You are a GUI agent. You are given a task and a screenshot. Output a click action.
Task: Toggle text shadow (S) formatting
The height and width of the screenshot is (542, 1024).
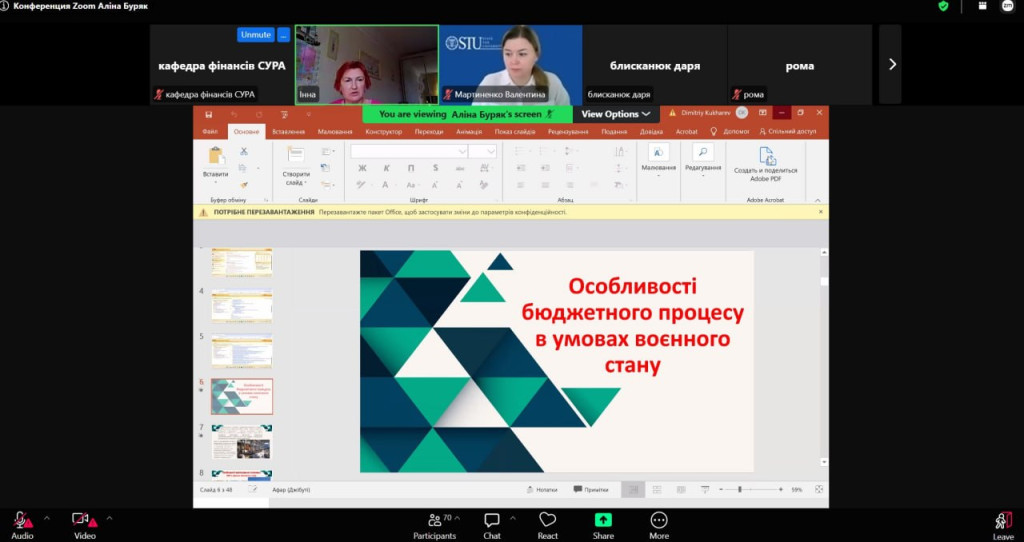coord(435,168)
